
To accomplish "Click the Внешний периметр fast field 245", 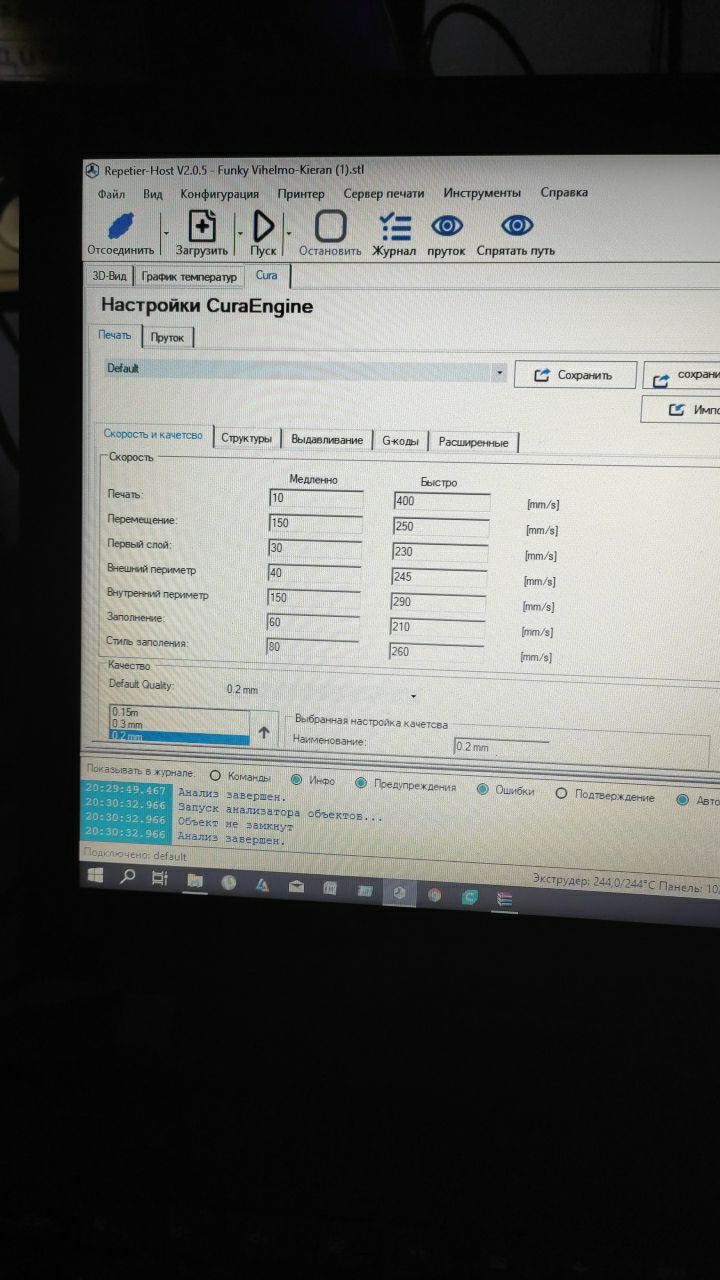I will pyautogui.click(x=439, y=577).
